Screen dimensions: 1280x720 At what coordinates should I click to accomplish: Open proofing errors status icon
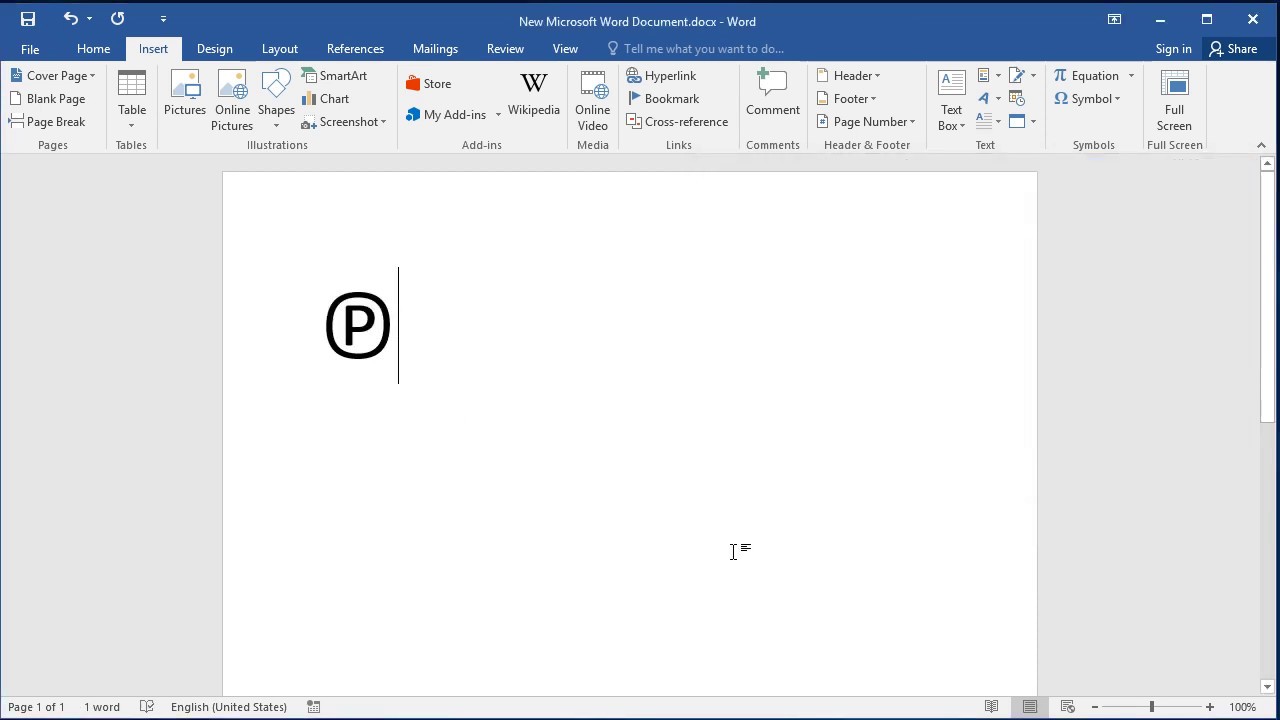(147, 707)
